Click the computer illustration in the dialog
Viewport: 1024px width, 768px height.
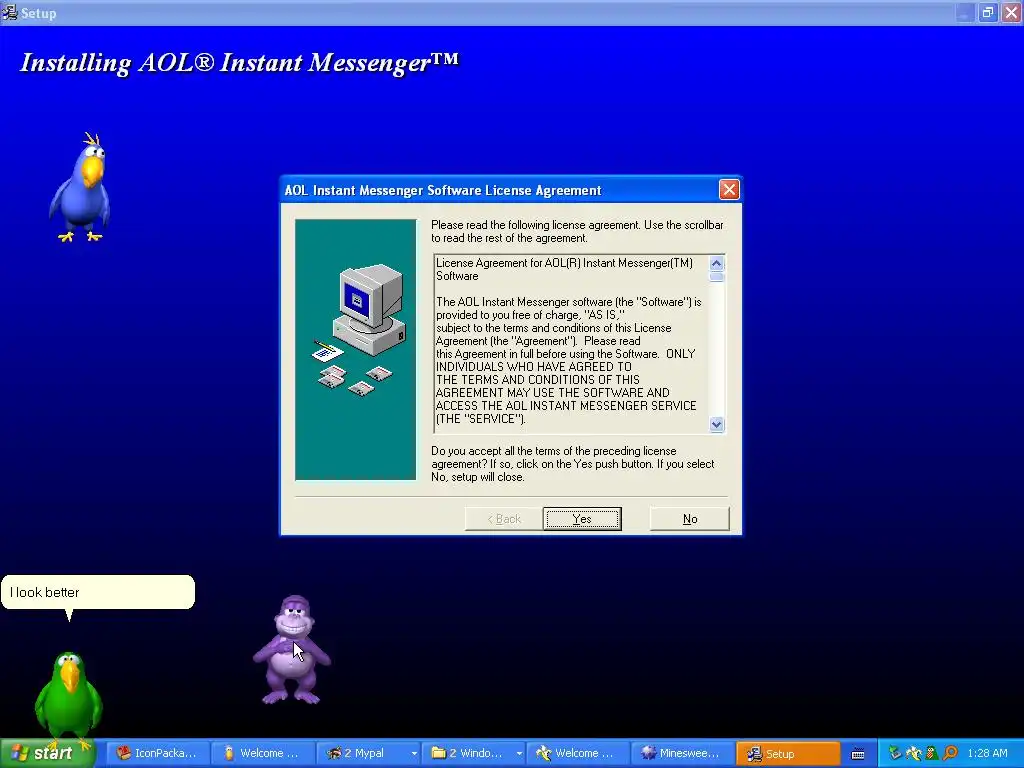click(x=355, y=349)
